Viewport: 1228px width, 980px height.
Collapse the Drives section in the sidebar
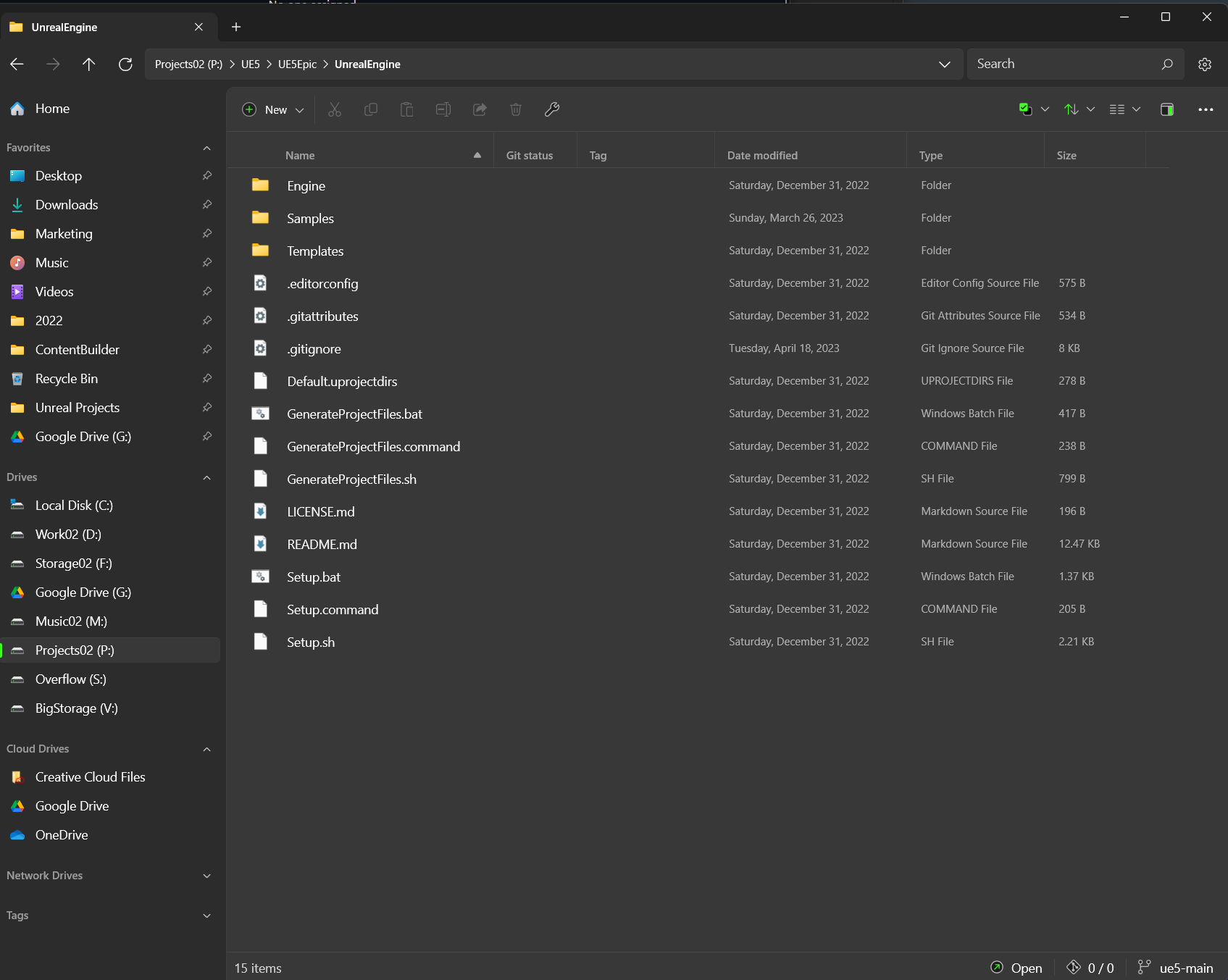(207, 477)
